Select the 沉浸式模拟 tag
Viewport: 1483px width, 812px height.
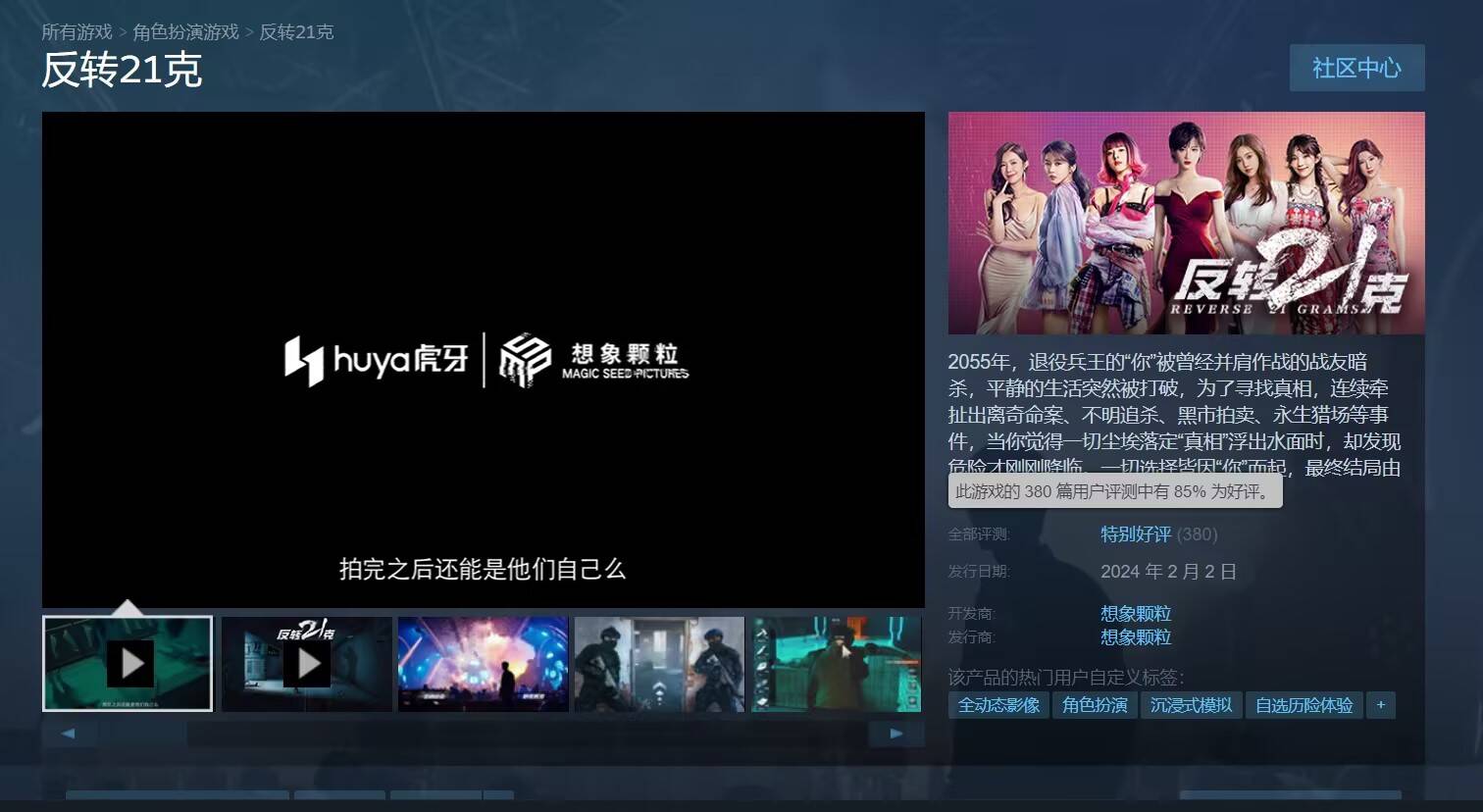coord(1191,705)
